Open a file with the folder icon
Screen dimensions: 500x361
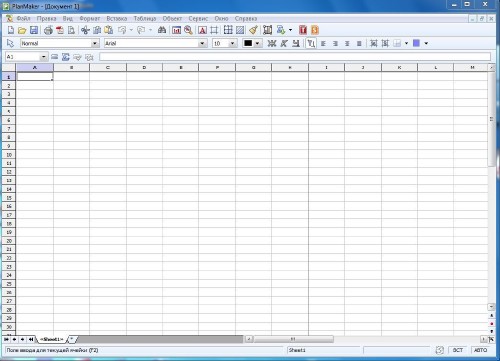[x=22, y=30]
